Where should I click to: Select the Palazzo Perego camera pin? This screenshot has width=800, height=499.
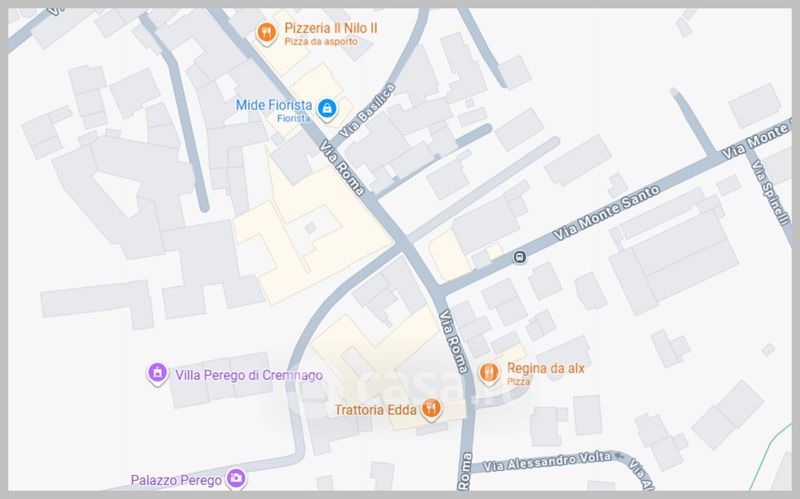click(x=236, y=479)
